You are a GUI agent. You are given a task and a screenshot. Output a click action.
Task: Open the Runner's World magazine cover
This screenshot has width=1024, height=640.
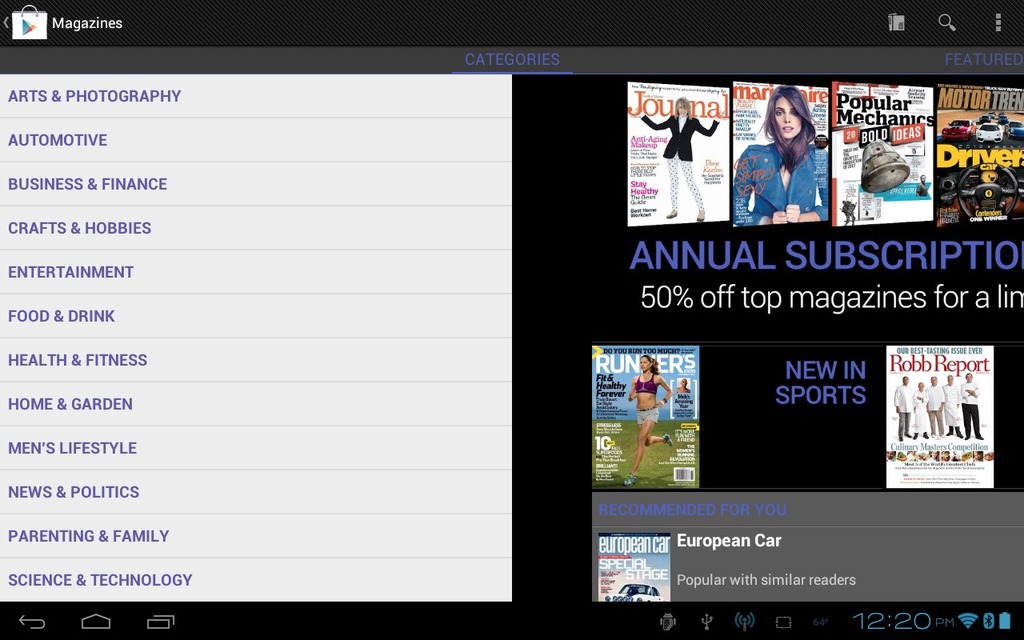pyautogui.click(x=646, y=417)
